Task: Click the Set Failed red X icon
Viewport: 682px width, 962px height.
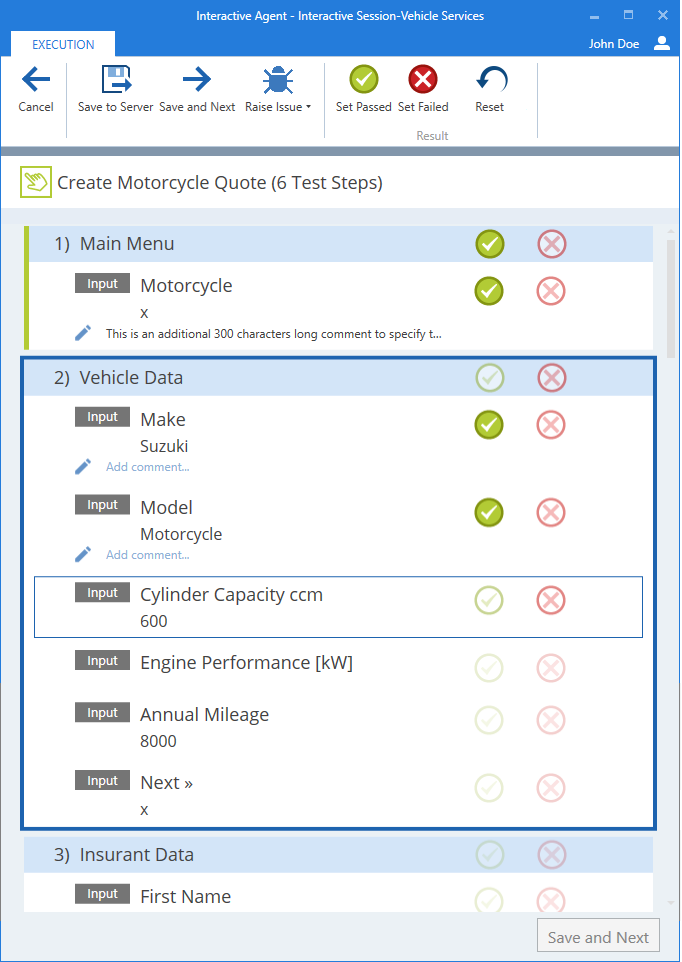Action: tap(423, 80)
